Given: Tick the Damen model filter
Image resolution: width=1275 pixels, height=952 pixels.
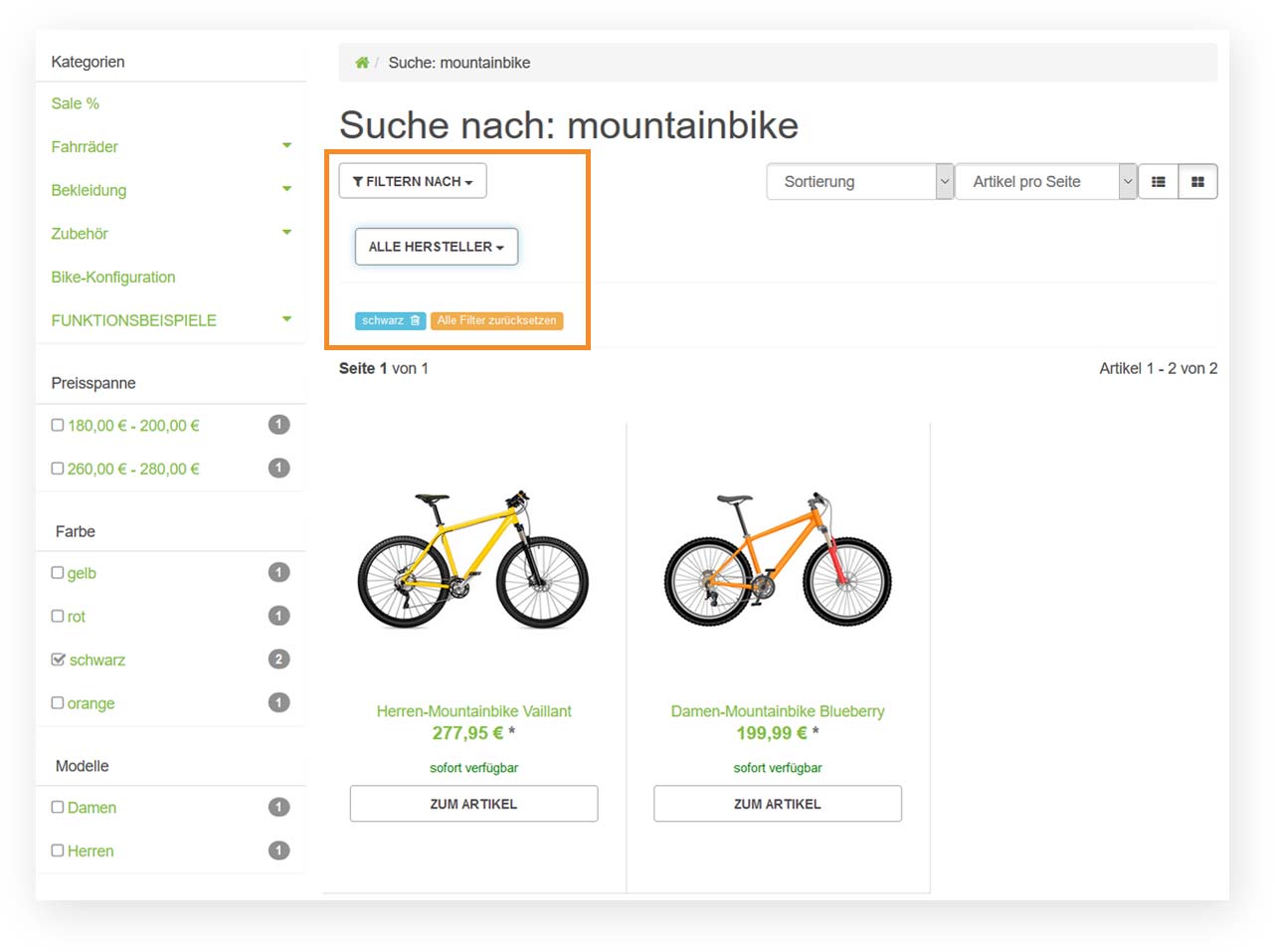Looking at the screenshot, I should [58, 807].
